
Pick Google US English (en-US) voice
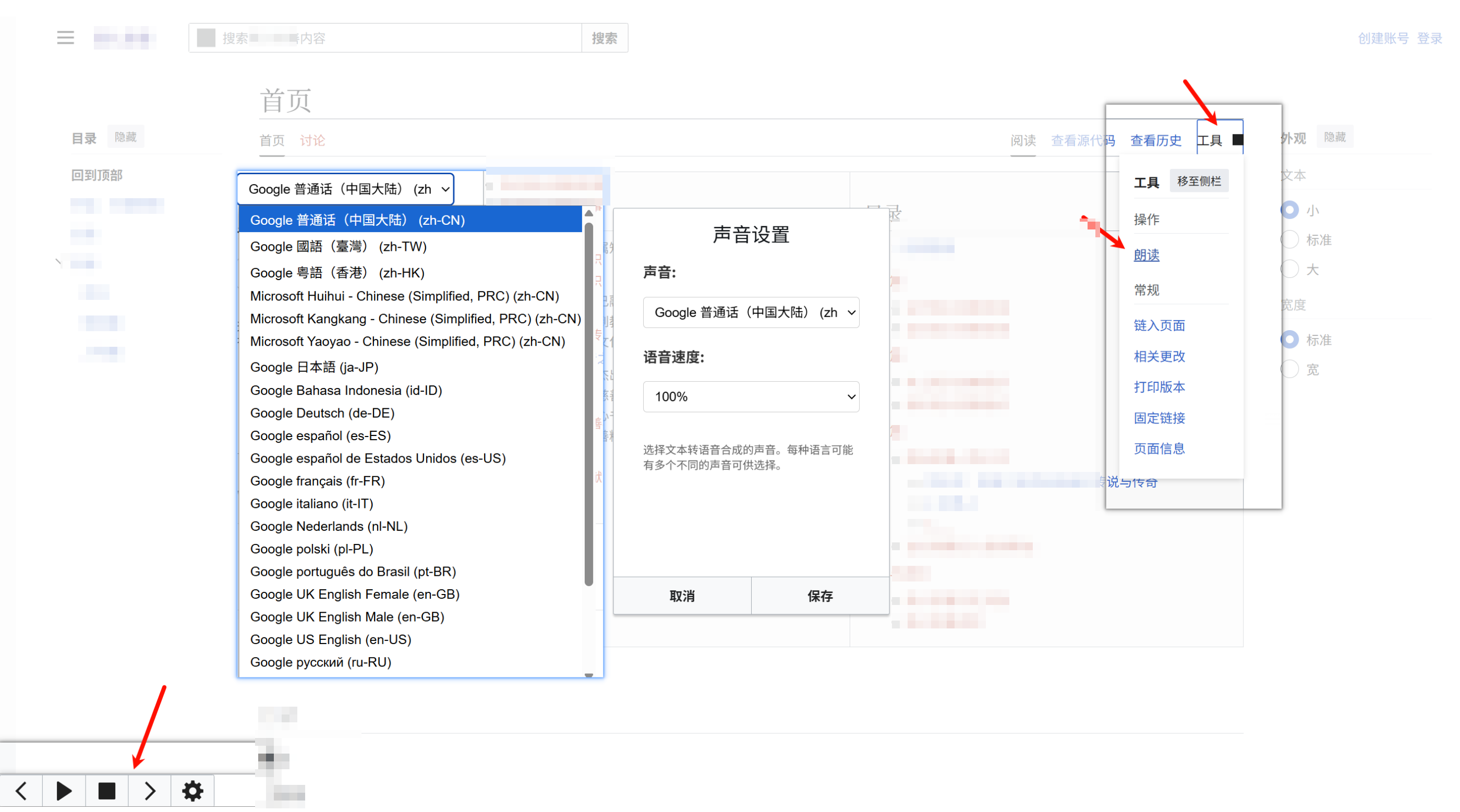[x=330, y=639]
